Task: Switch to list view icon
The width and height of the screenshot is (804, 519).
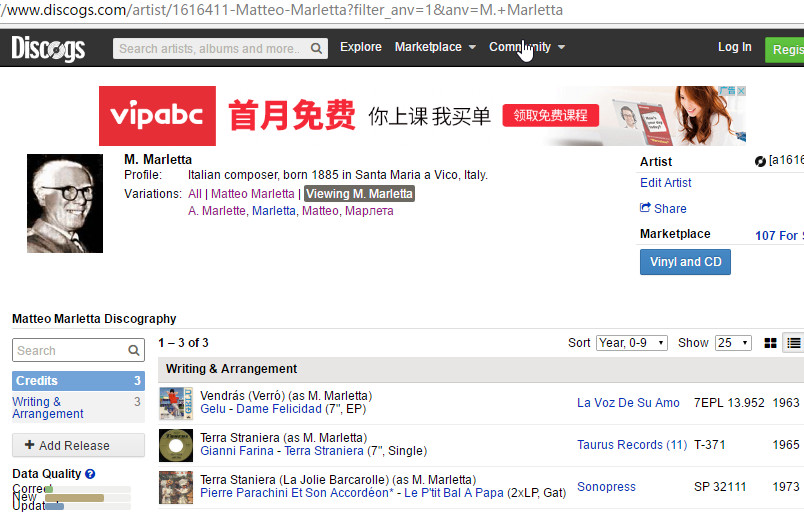Action: click(794, 343)
